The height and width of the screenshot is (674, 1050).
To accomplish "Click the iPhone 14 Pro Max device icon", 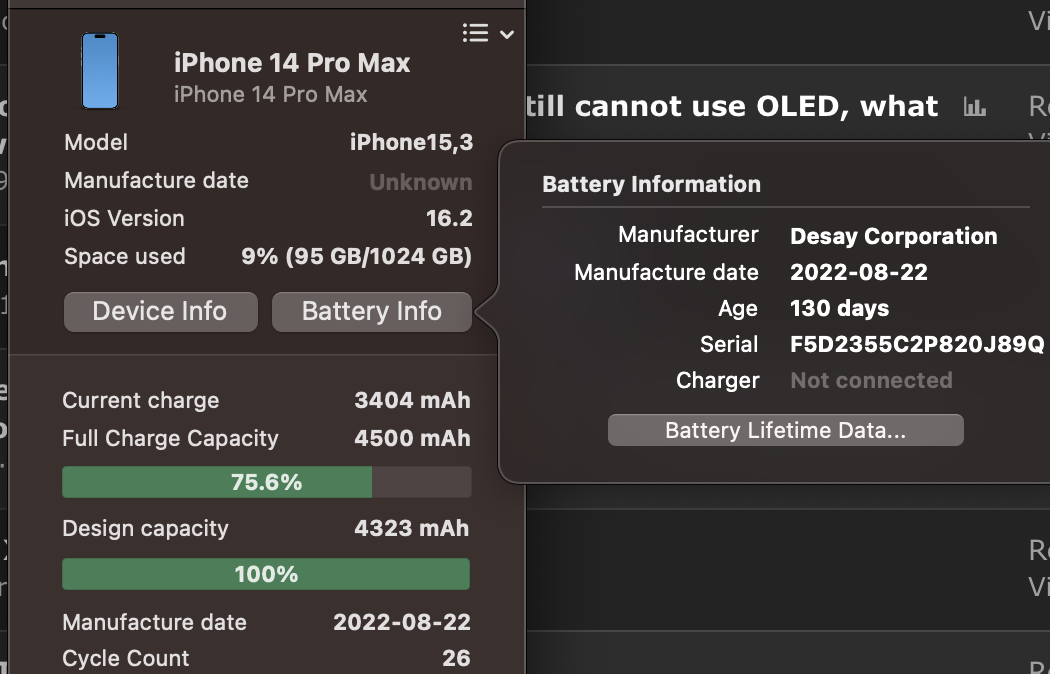I will pyautogui.click(x=100, y=71).
